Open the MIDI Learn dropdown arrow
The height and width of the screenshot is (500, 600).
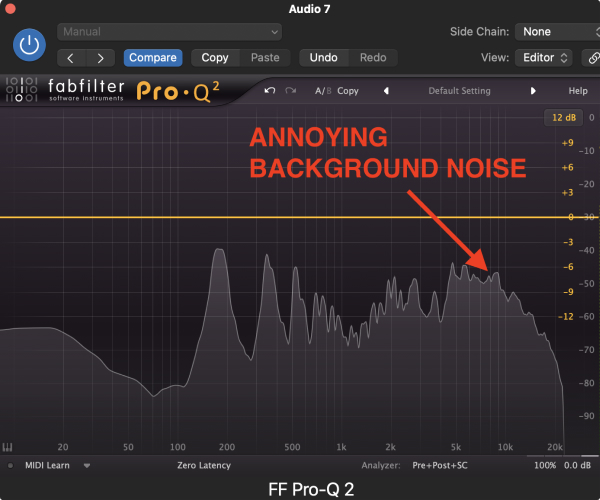[87, 466]
